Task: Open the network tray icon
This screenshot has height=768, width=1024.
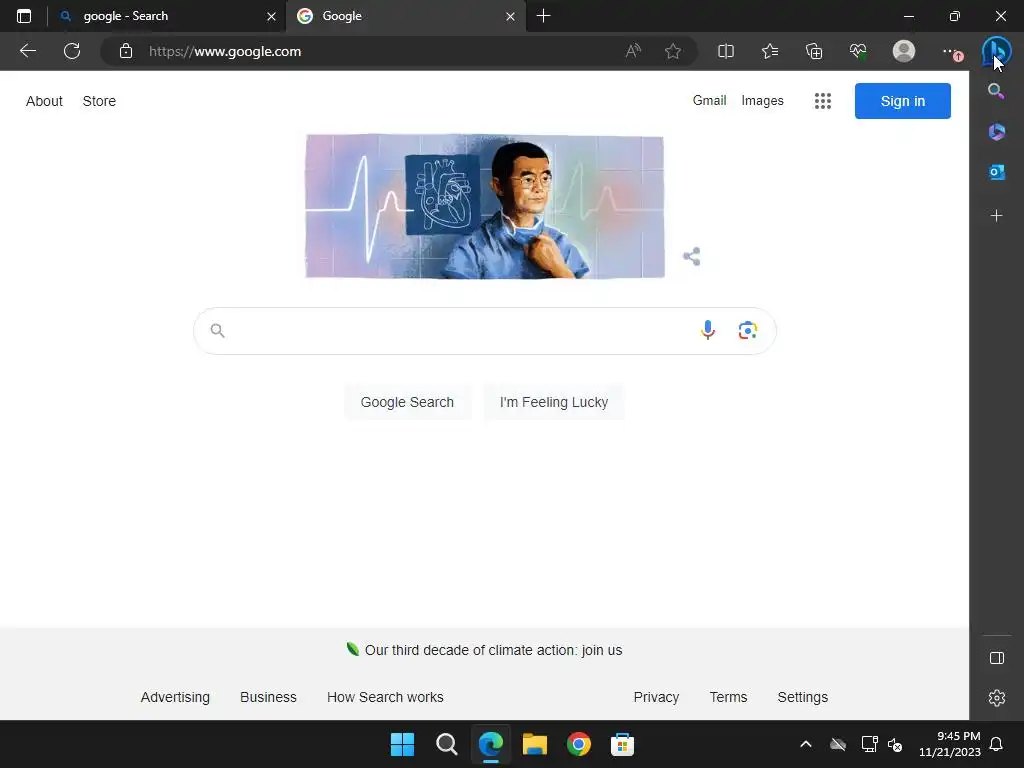Action: coord(869,744)
